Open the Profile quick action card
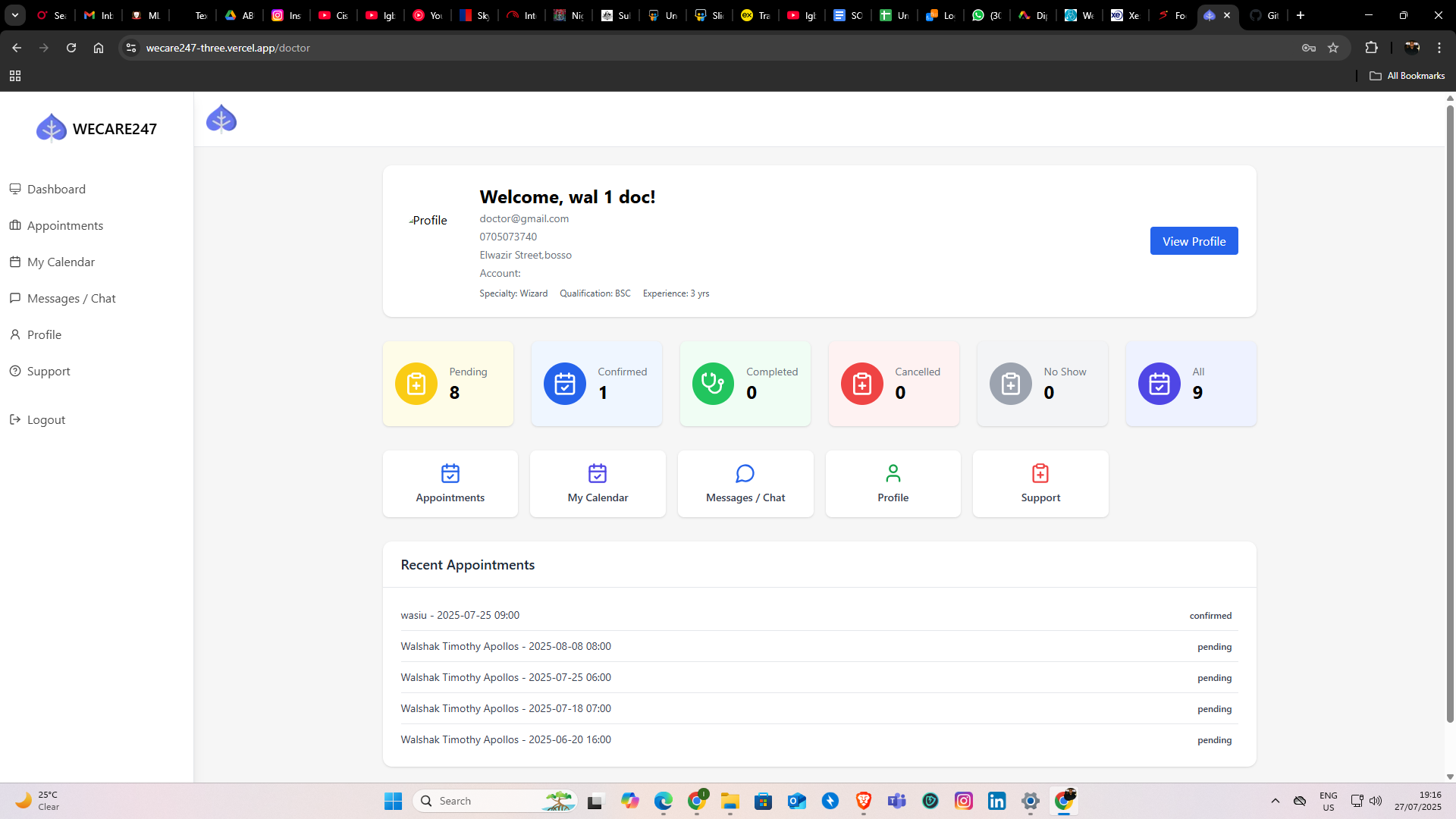 [x=893, y=483]
